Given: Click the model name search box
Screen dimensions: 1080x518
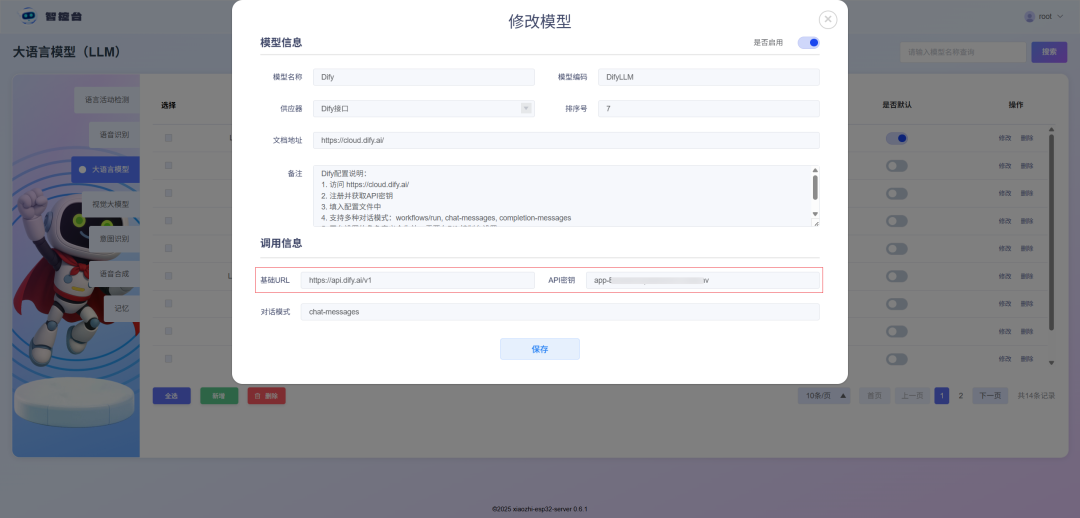Looking at the screenshot, I should [962, 52].
